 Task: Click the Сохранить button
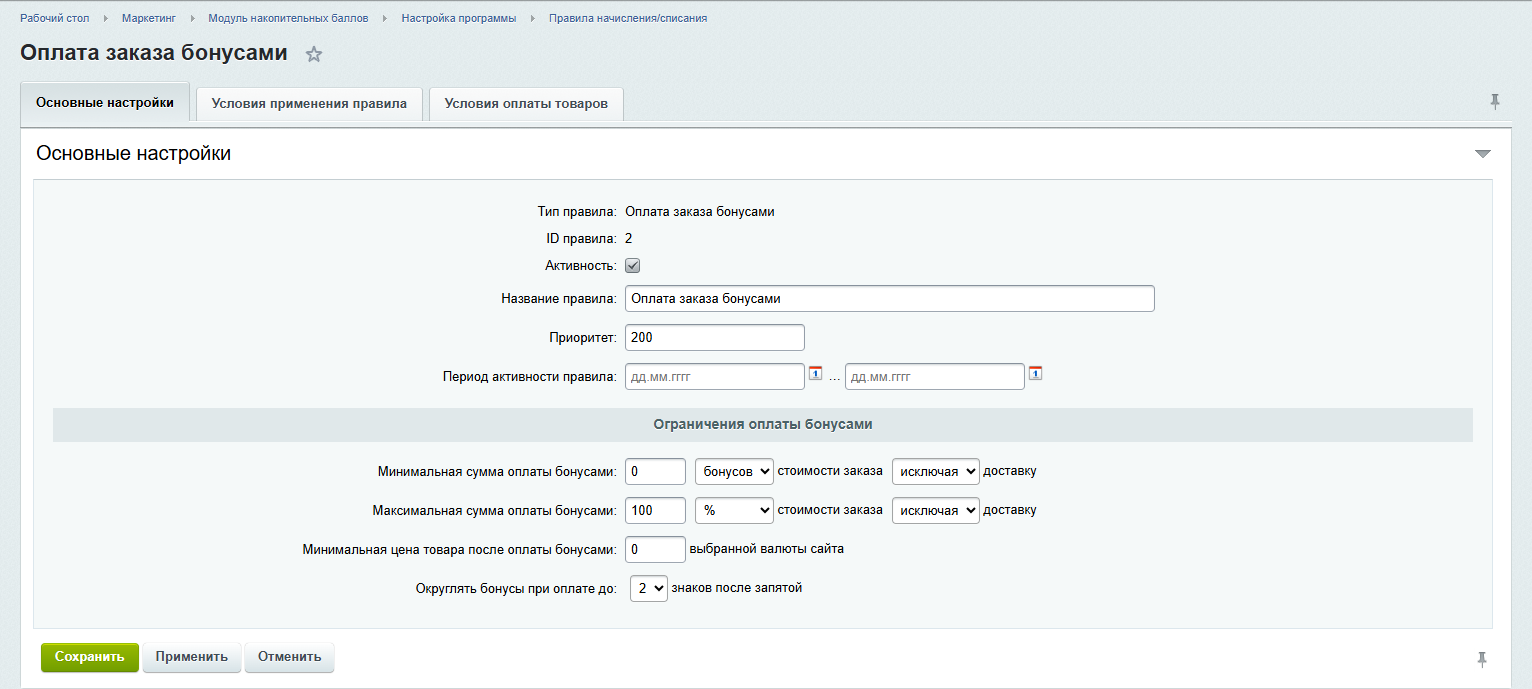90,657
